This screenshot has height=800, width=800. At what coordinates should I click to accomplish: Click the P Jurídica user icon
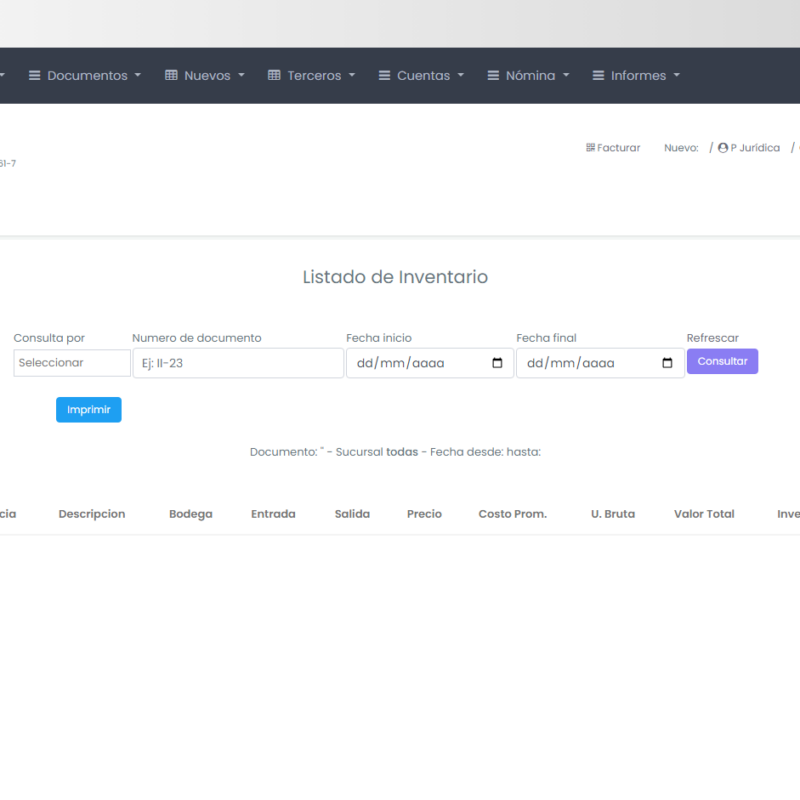coord(723,148)
